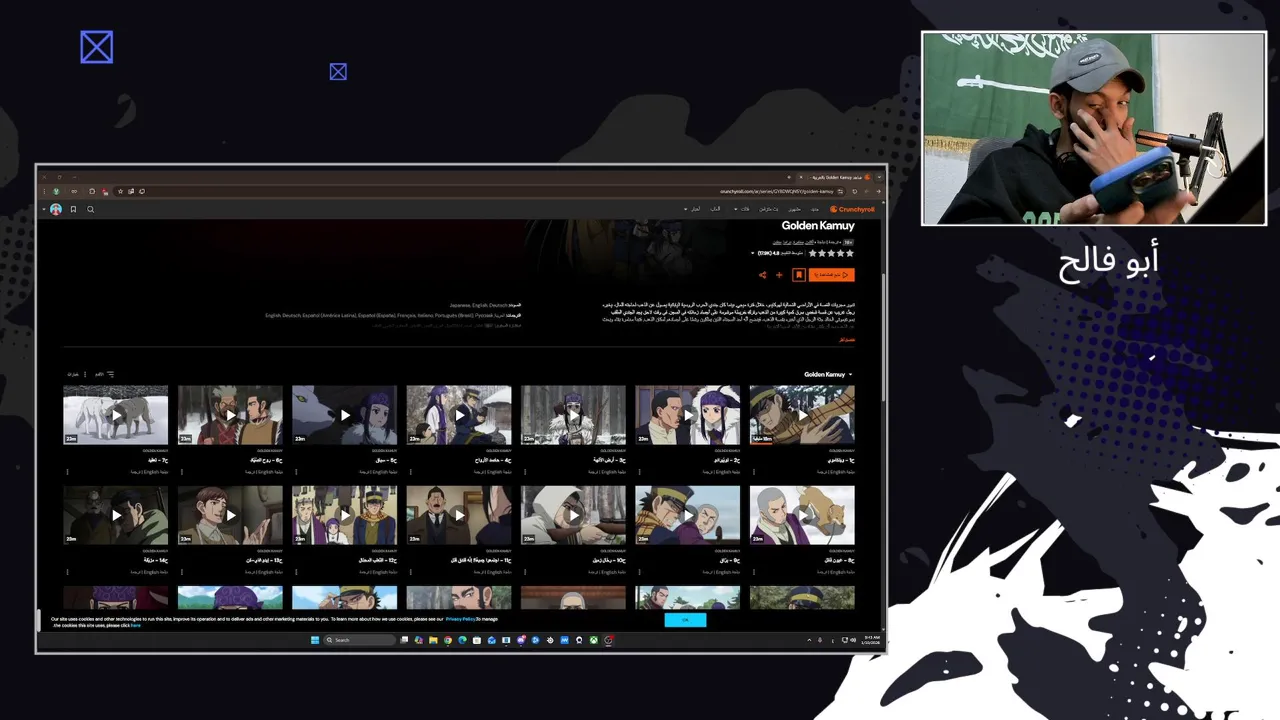Play episode 3 thumbnail
This screenshot has height=720, width=1280.
[573, 415]
